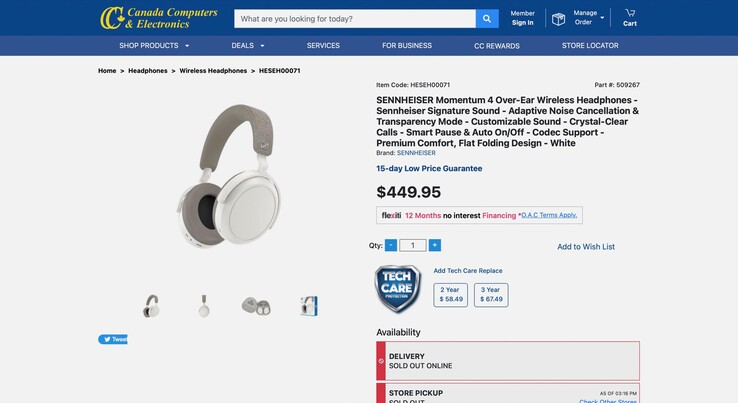Select the ear cushions thumbnail image

(x=256, y=306)
